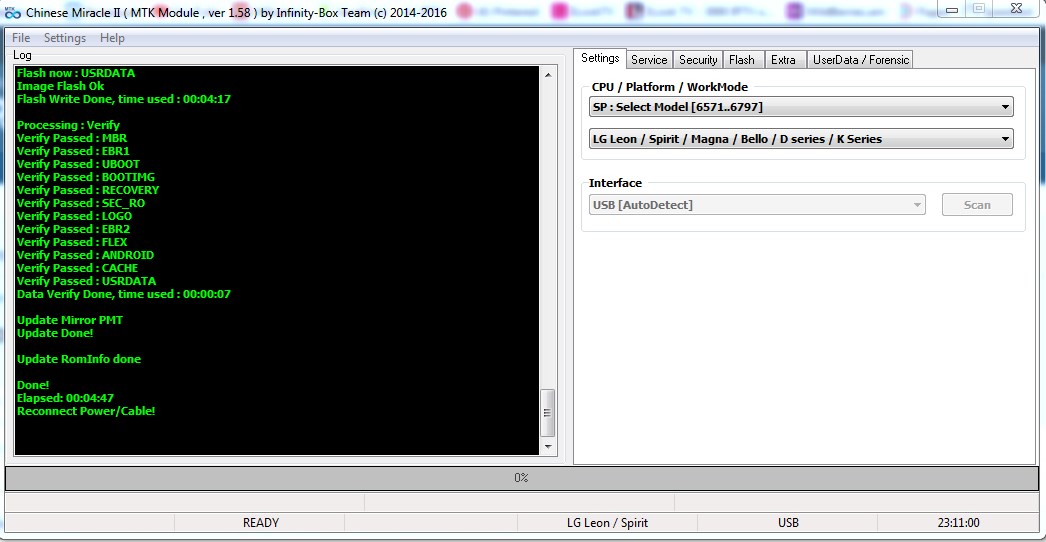Viewport: 1046px width, 542px height.
Task: Go to the UserData / Forensic tab
Action: point(860,60)
